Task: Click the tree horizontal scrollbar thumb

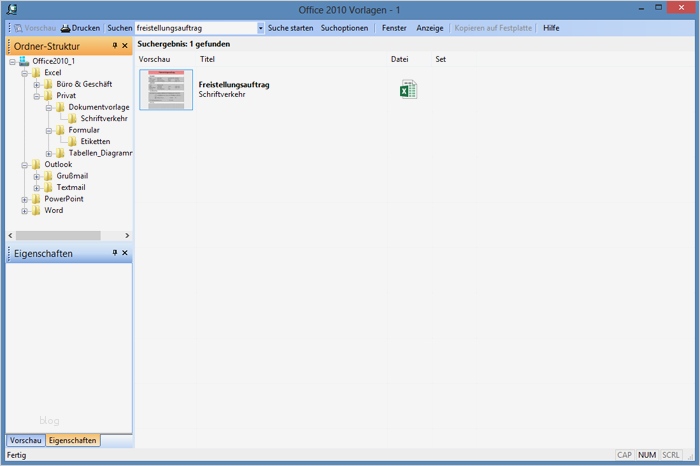Action: coord(58,235)
